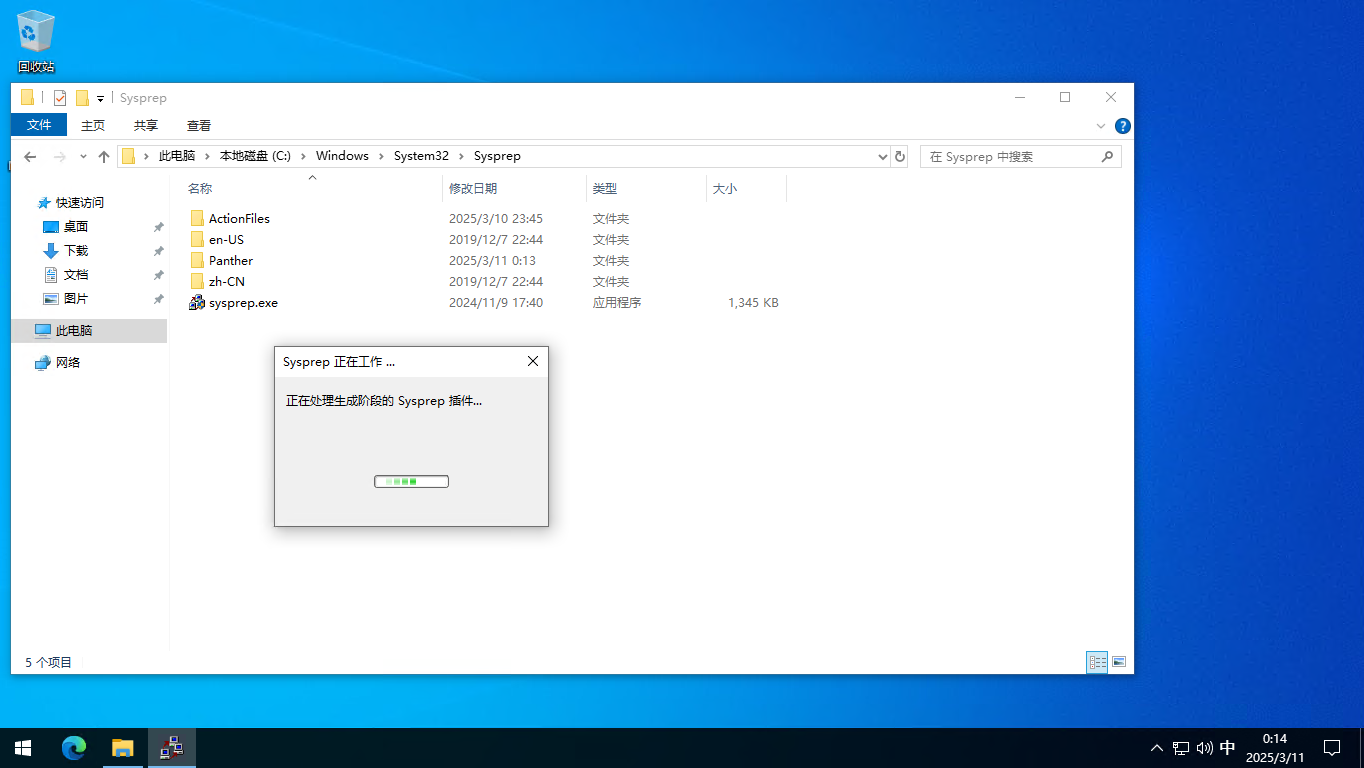
Task: Sort by the 修改日期 column header
Action: 514,188
